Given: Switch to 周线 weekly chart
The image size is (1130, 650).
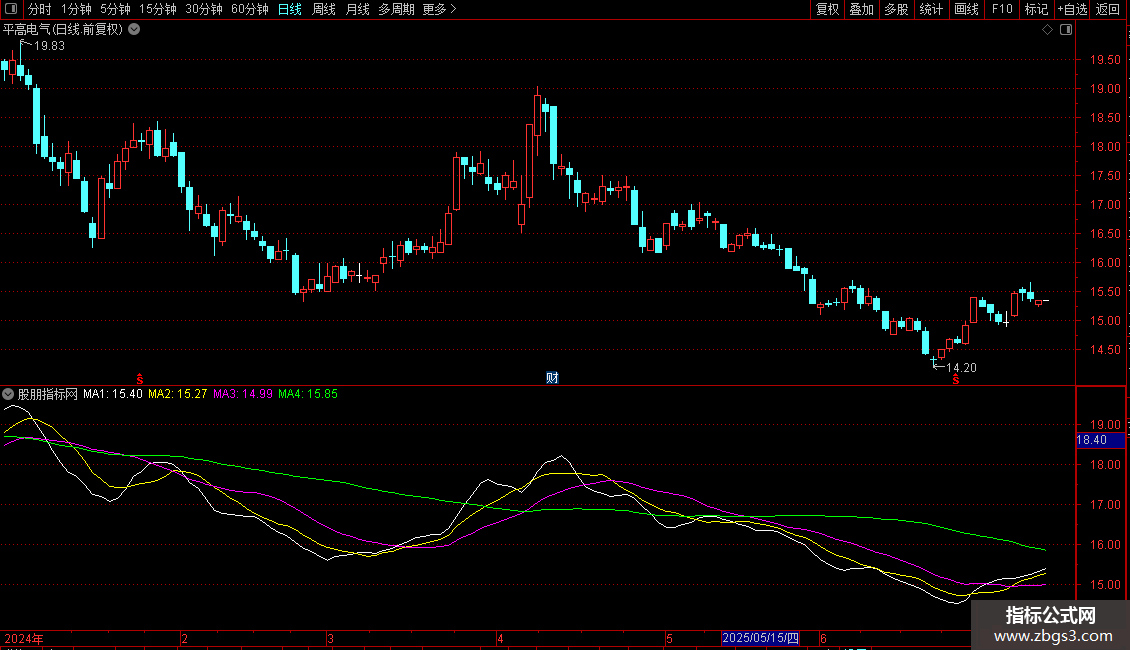Looking at the screenshot, I should point(324,9).
